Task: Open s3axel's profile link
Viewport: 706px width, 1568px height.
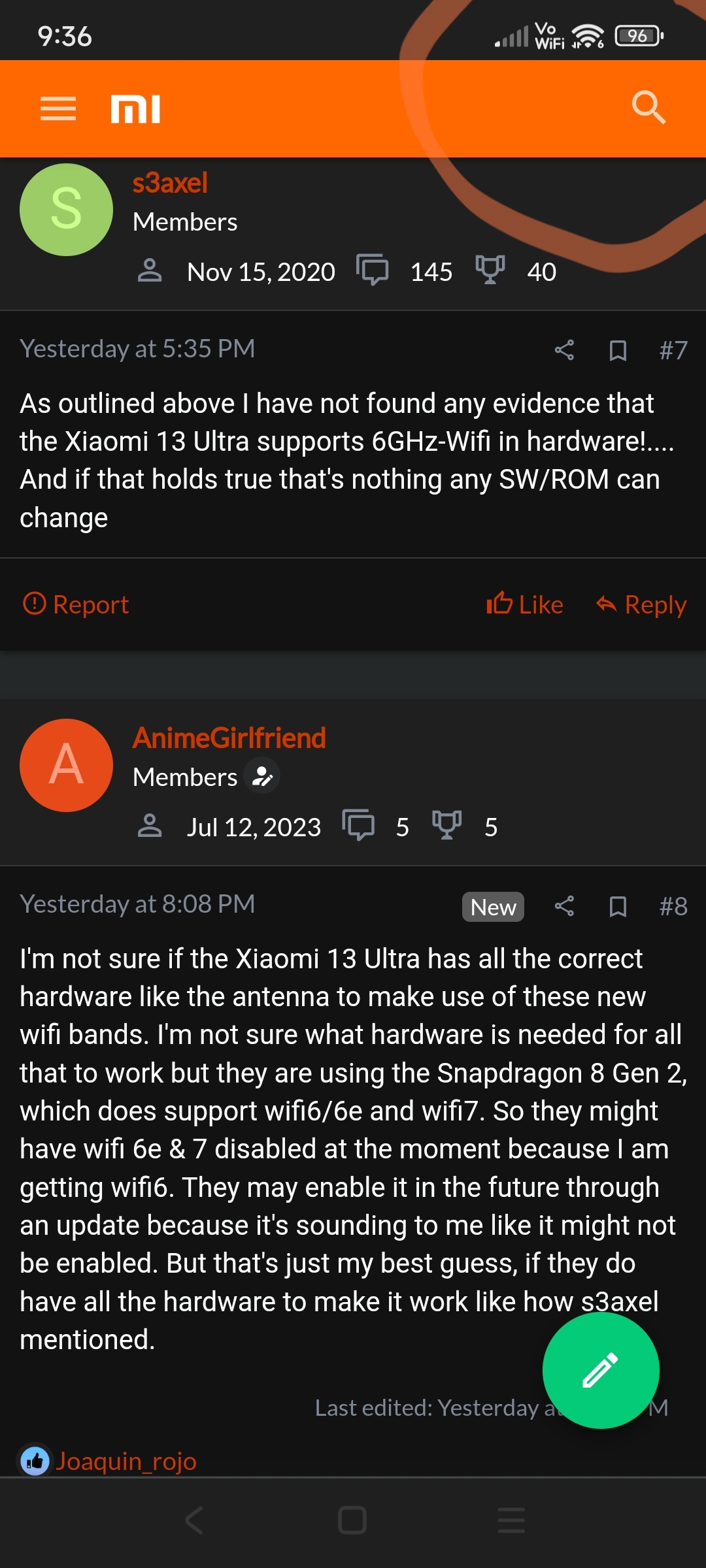Action: [170, 183]
